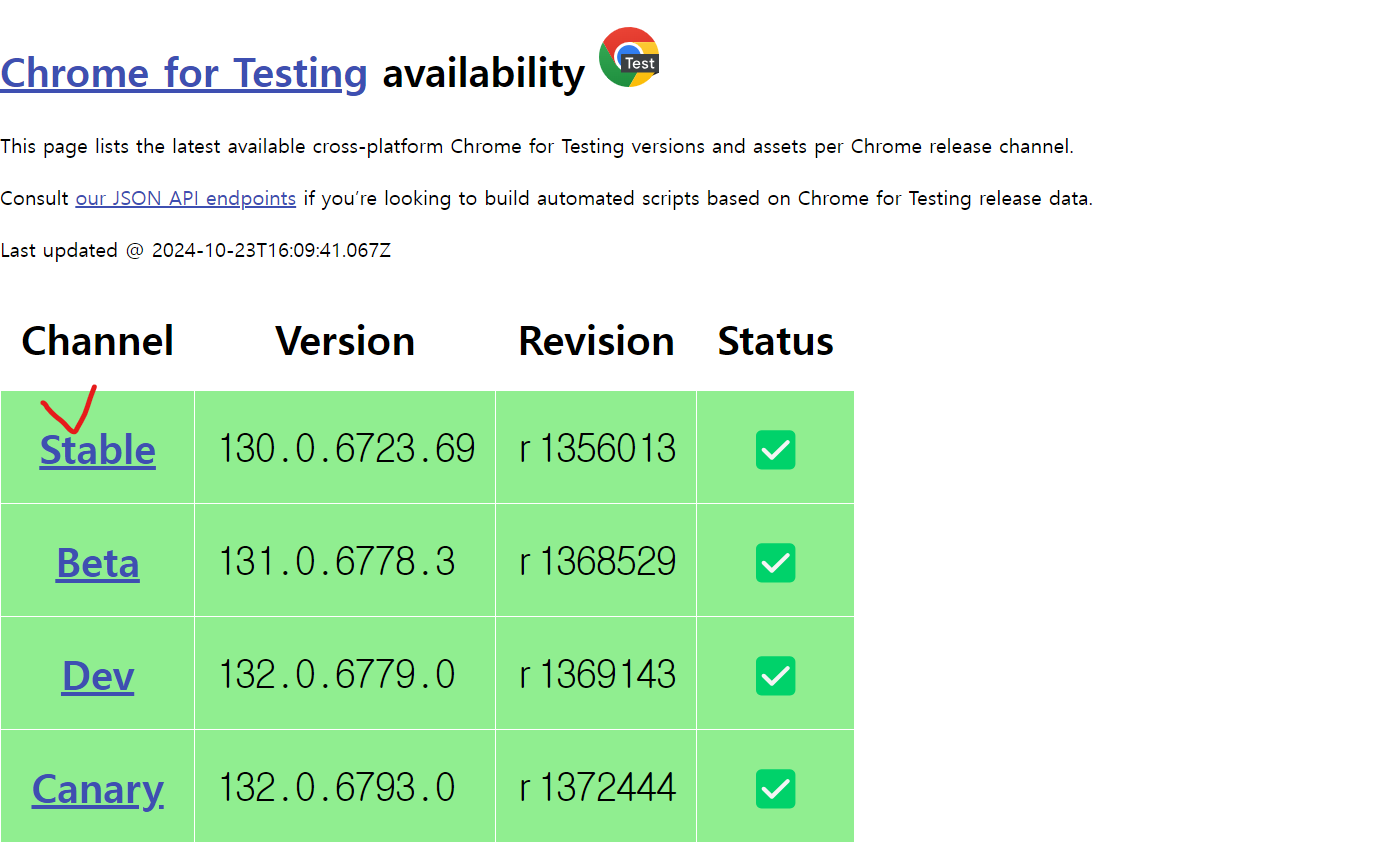Click revision r1368529 cell
This screenshot has width=1387, height=845.
coord(597,561)
